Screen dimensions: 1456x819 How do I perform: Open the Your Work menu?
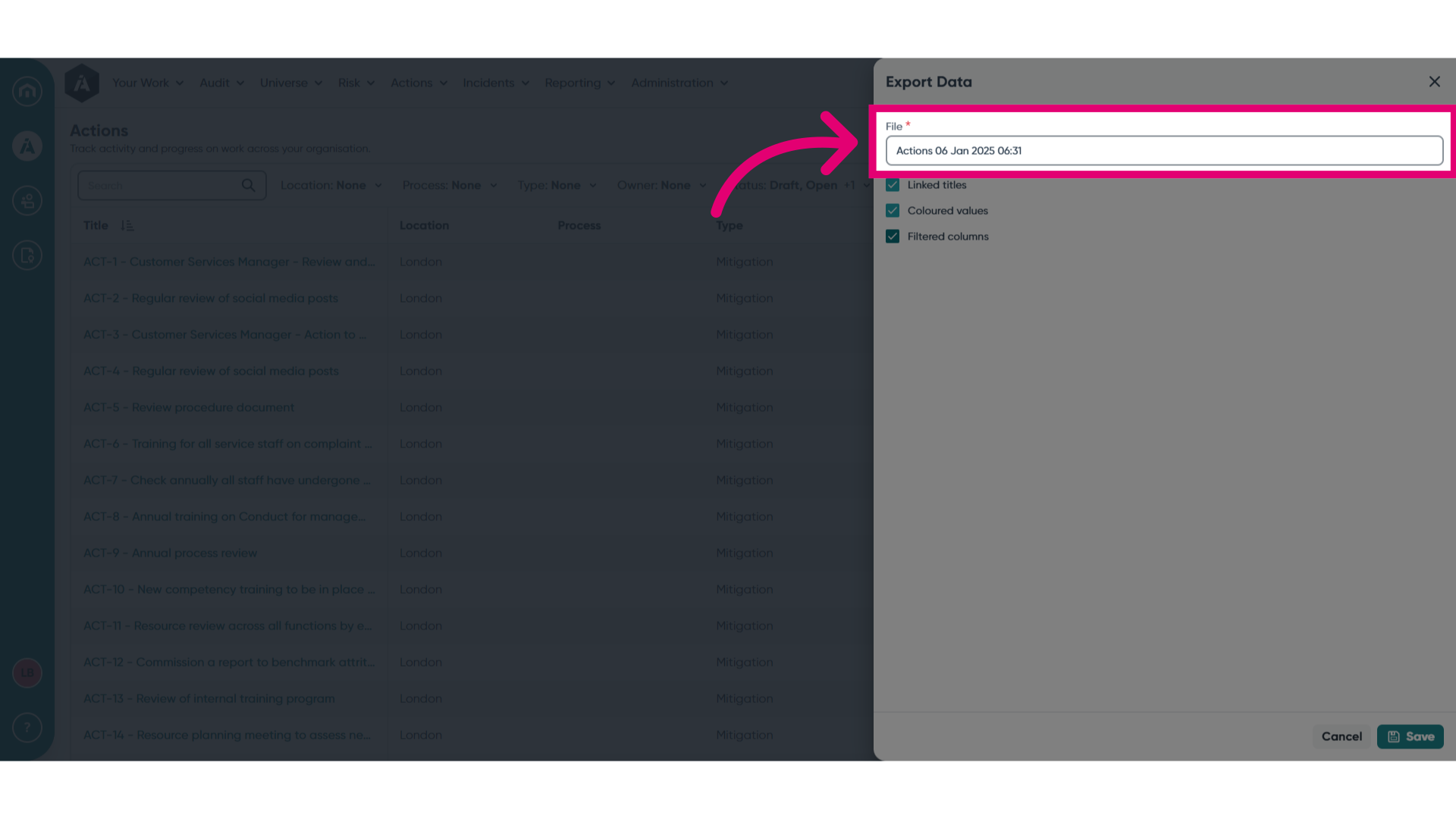click(148, 83)
